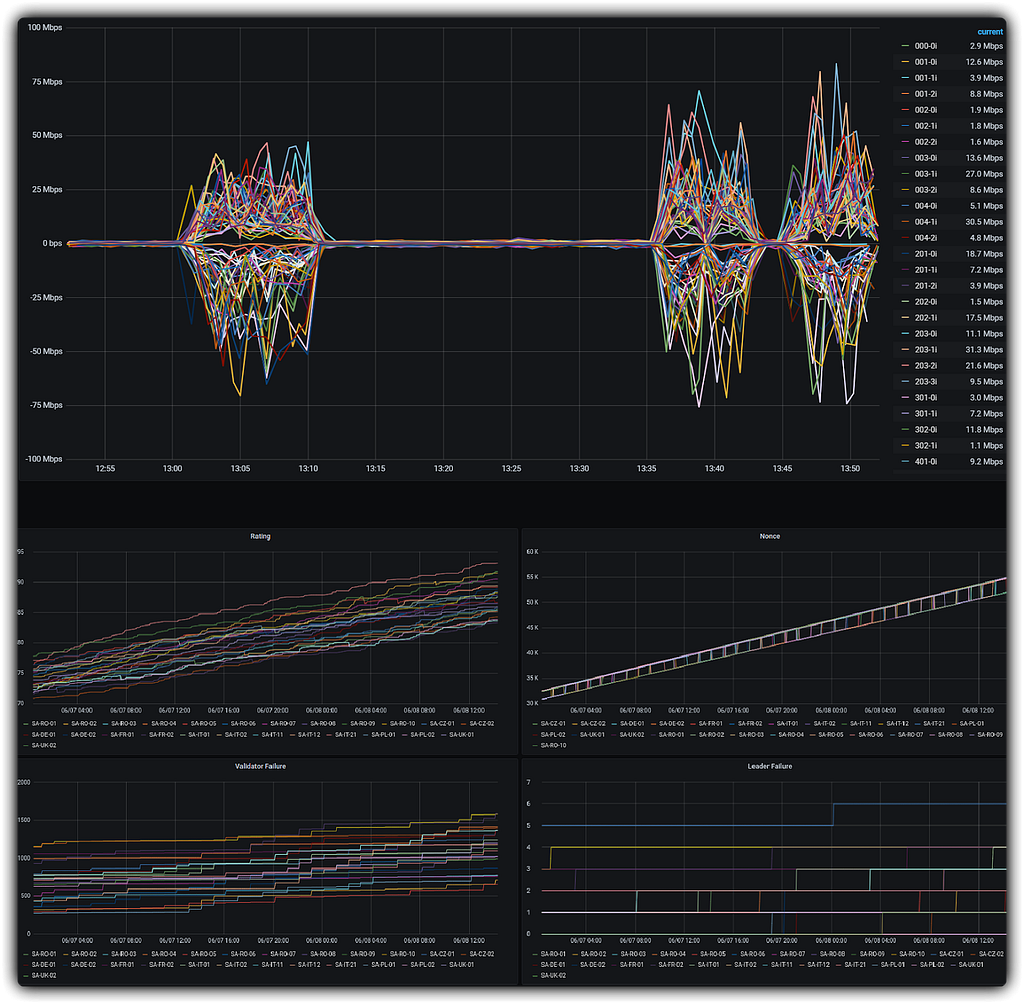The width and height of the screenshot is (1024, 1004).
Task: Select the 302-1i legend label
Action: click(x=925, y=445)
